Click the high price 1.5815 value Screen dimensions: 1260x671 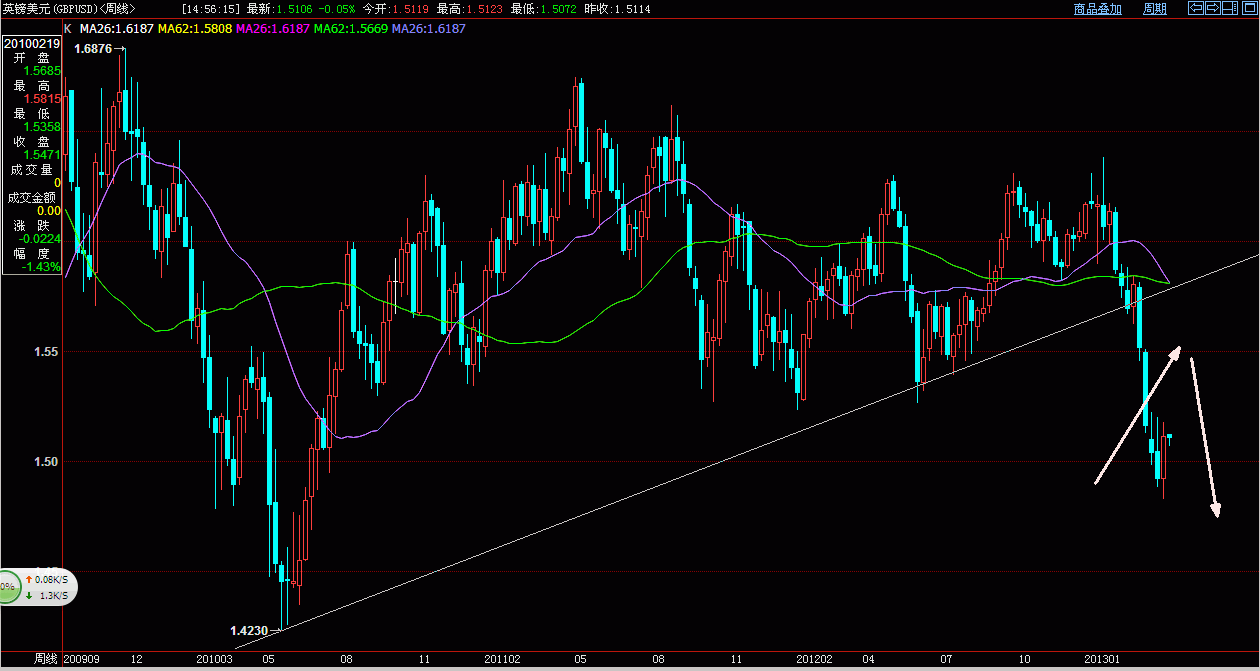pyautogui.click(x=42, y=99)
